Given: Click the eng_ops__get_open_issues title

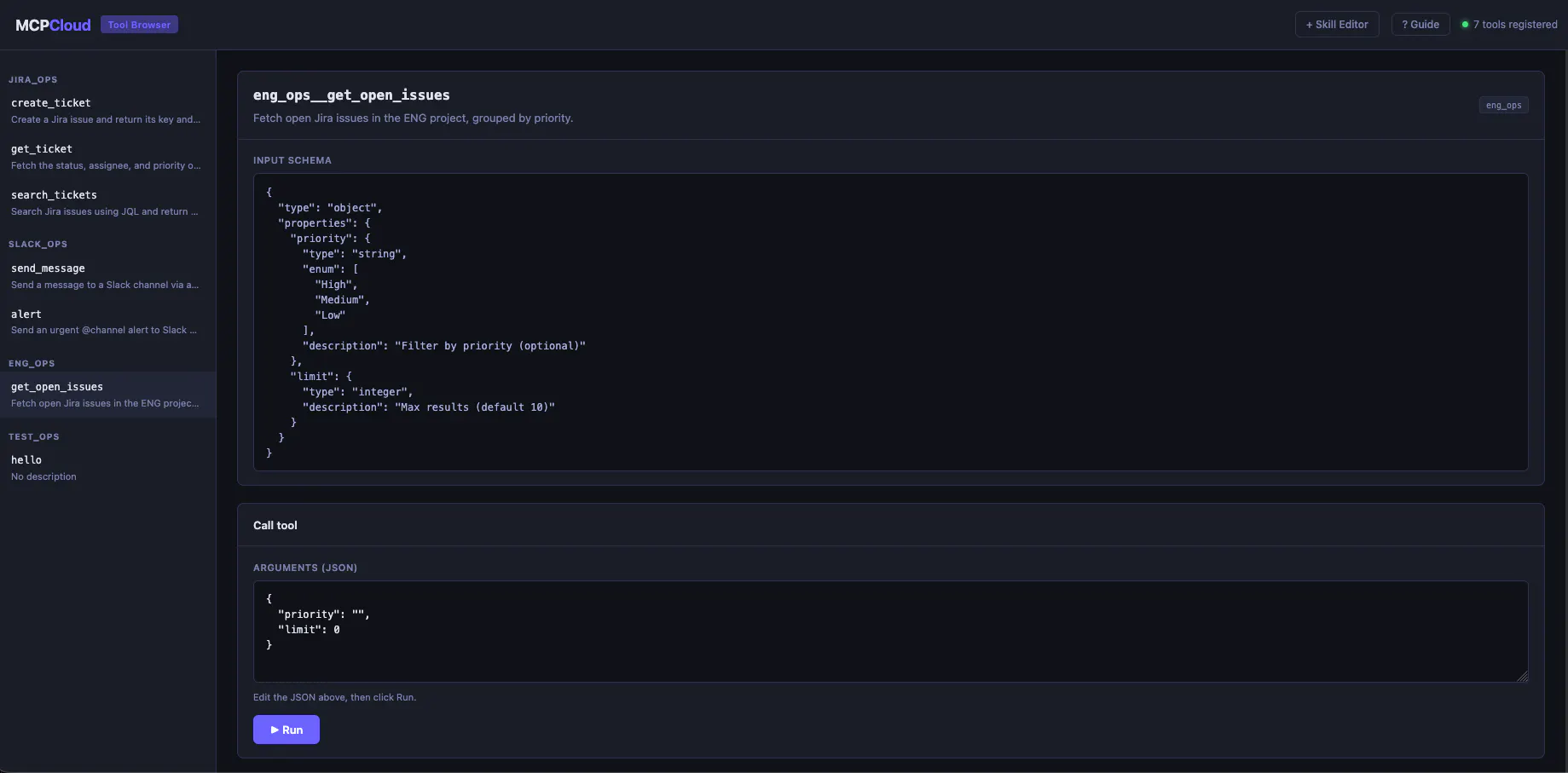Looking at the screenshot, I should coord(351,95).
